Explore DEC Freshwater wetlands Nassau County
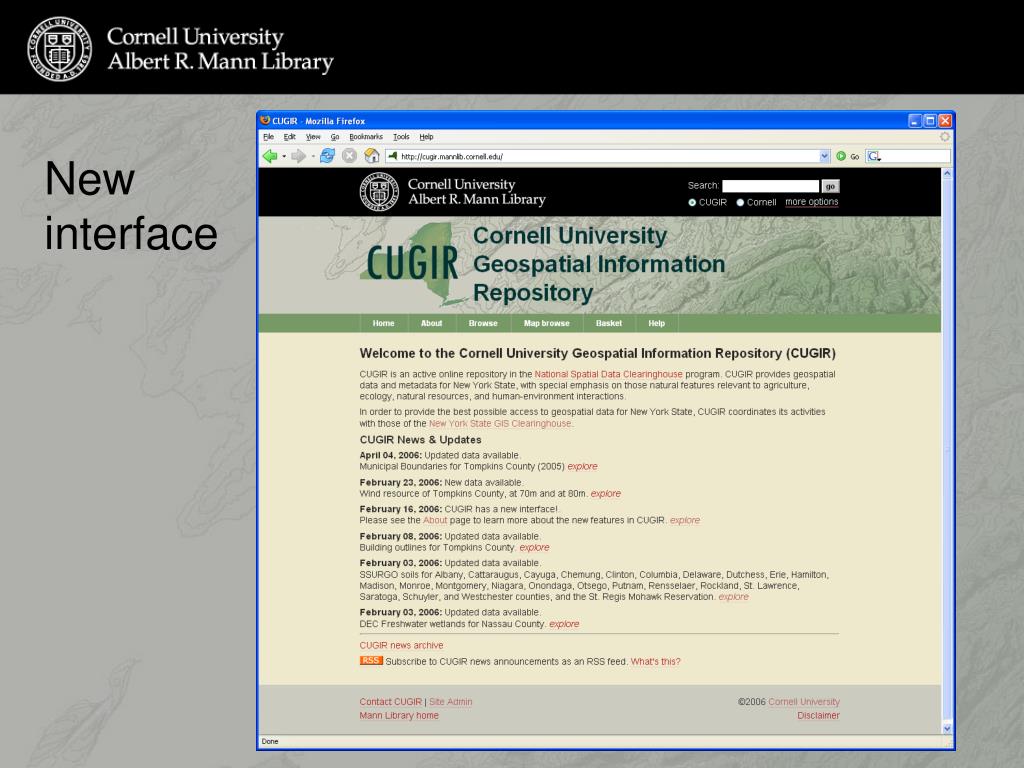Image resolution: width=1024 pixels, height=768 pixels. [x=564, y=624]
